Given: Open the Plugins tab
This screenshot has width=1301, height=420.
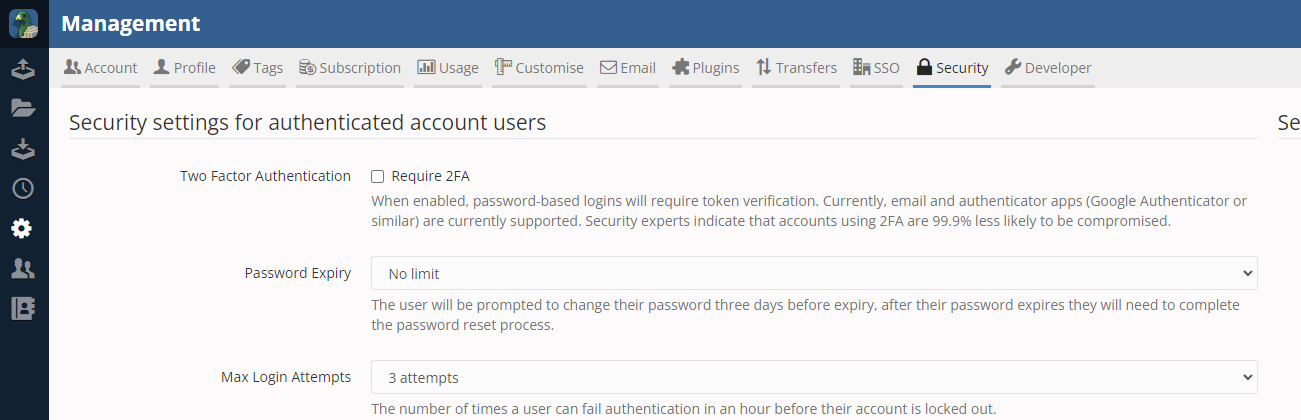Looking at the screenshot, I should (705, 68).
